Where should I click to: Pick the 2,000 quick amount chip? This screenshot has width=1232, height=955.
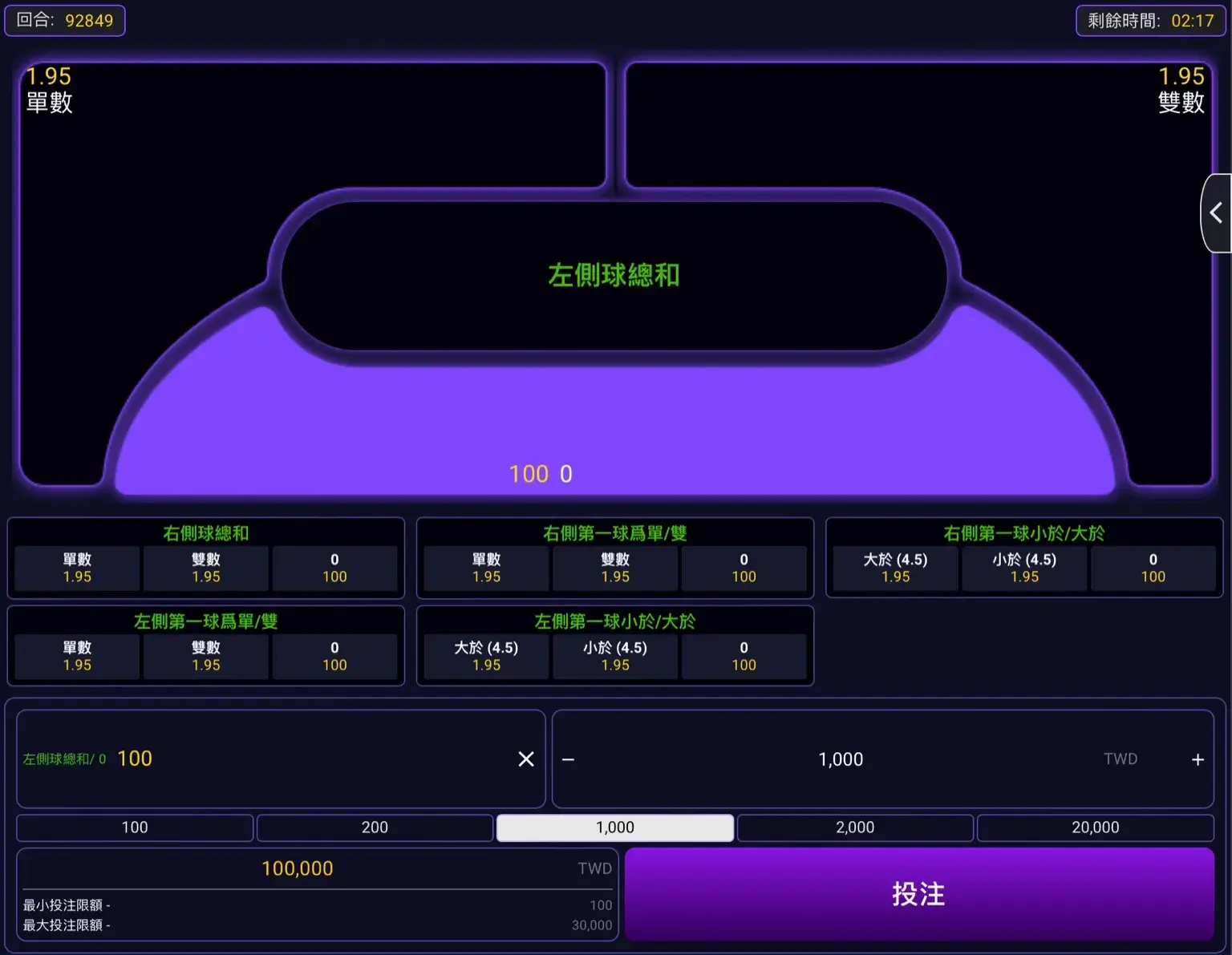pyautogui.click(x=855, y=828)
